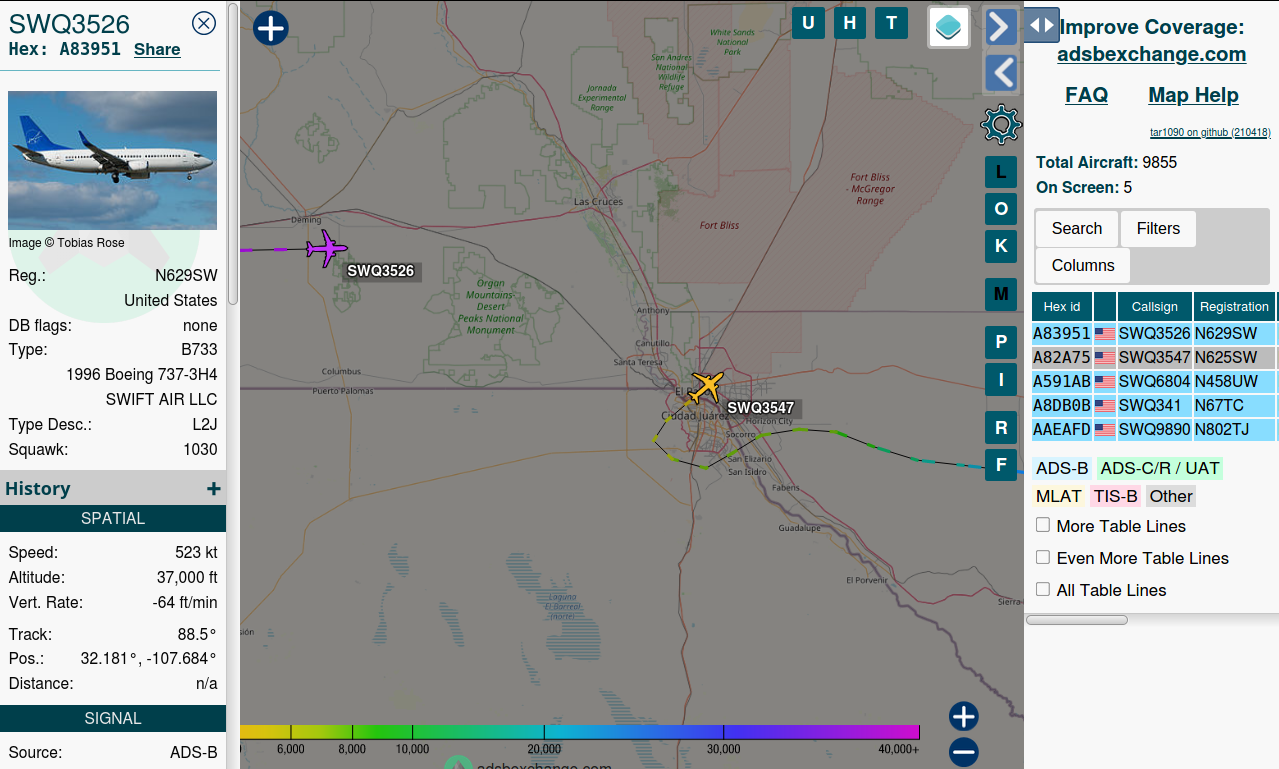Screen dimensions: 1279x769
Task: Click the left chevron sidebar arrow
Action: coord(1001,73)
